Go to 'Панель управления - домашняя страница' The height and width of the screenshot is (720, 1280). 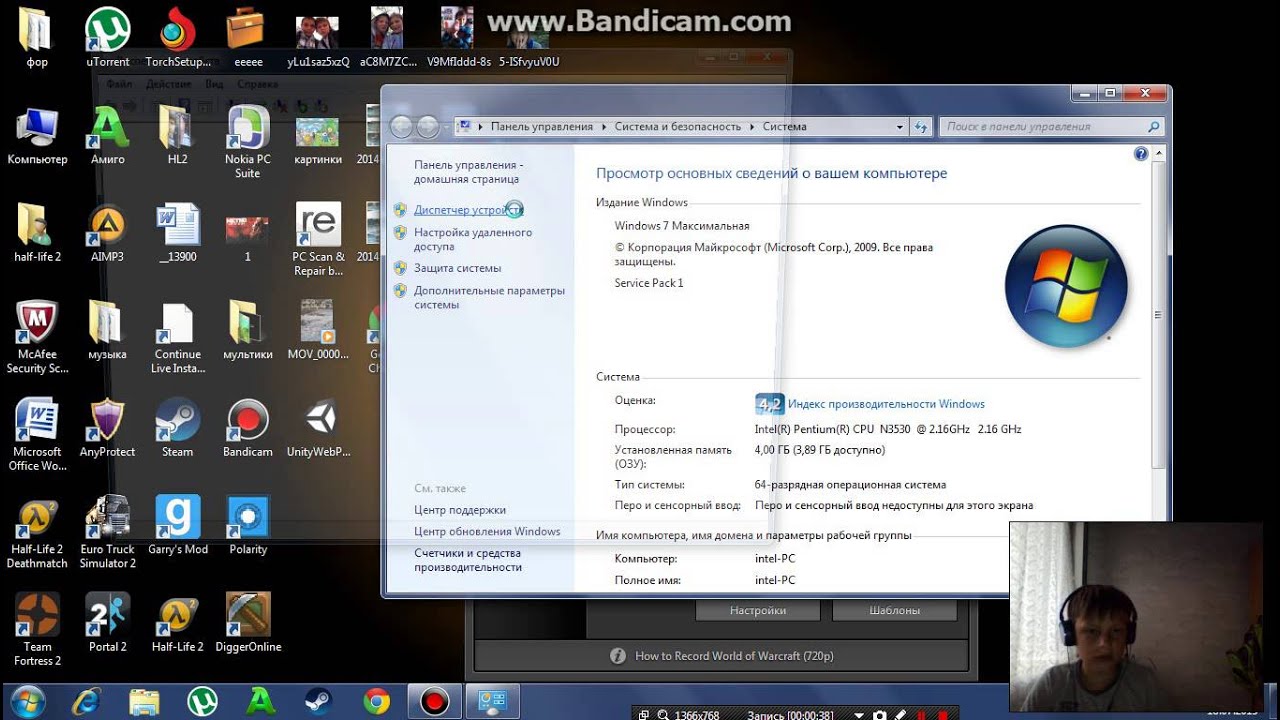tap(468, 172)
